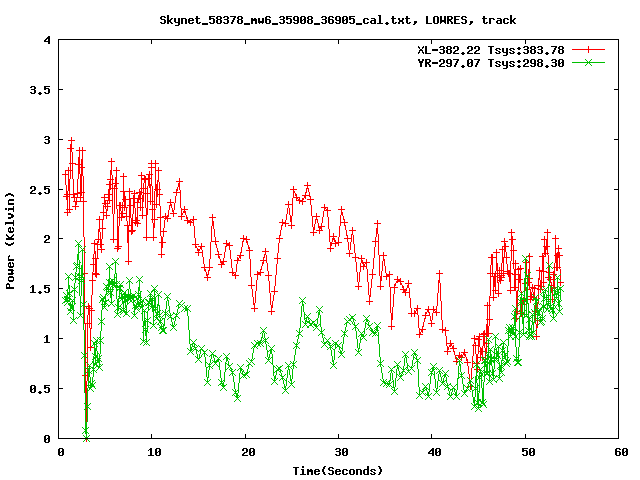Click the x-axis tick label 30
Screen dimensions: 640x480
(x=341, y=452)
